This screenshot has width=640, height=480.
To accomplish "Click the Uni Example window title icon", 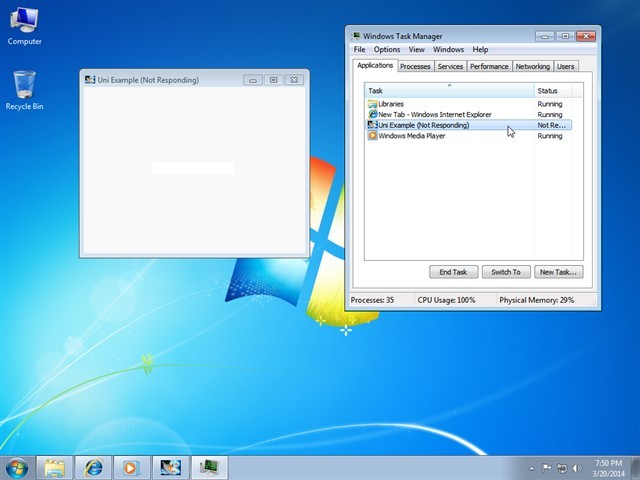I will 90,80.
